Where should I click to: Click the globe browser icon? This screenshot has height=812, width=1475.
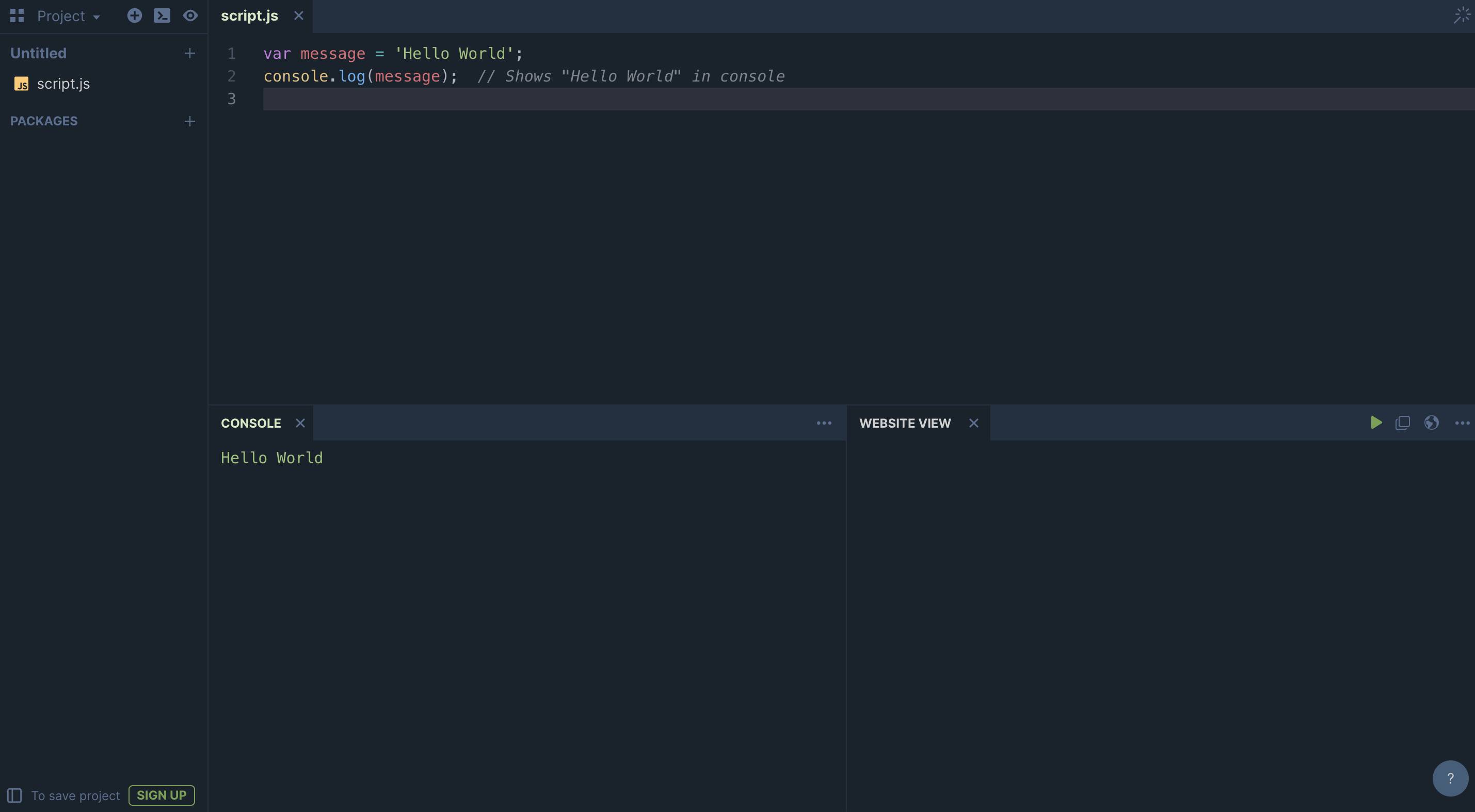(1432, 423)
